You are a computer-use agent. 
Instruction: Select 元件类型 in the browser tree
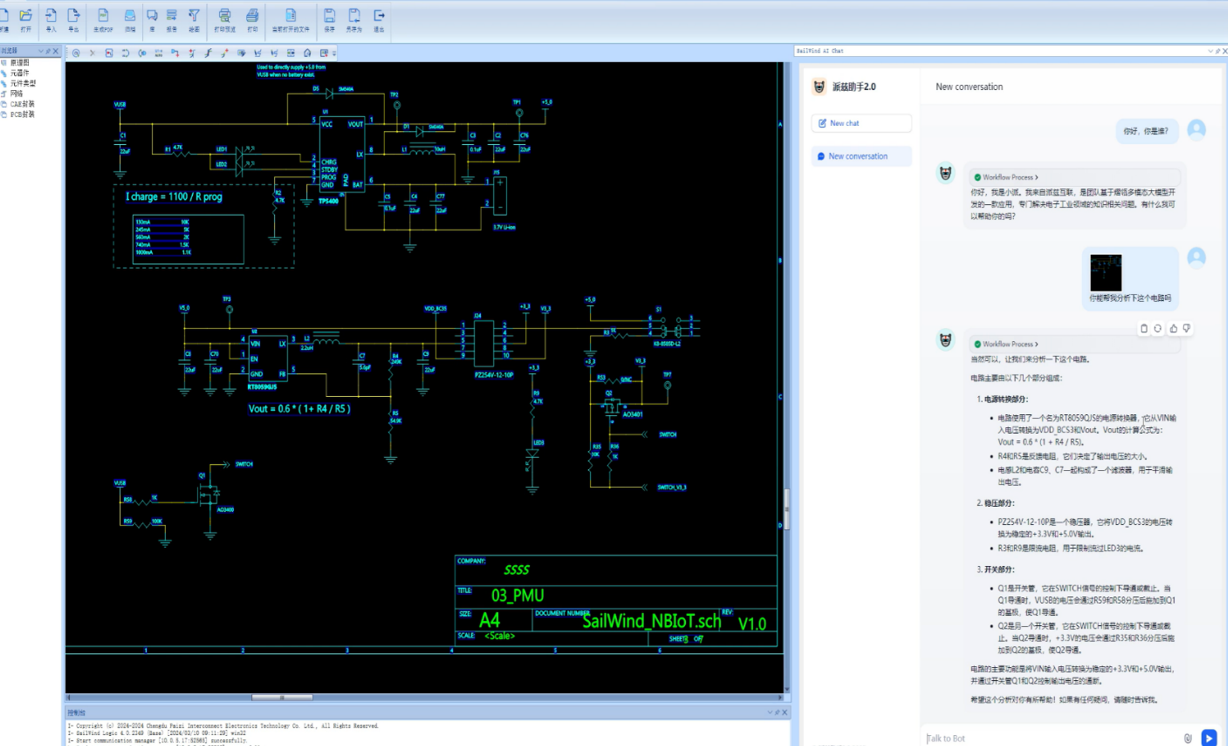23,83
